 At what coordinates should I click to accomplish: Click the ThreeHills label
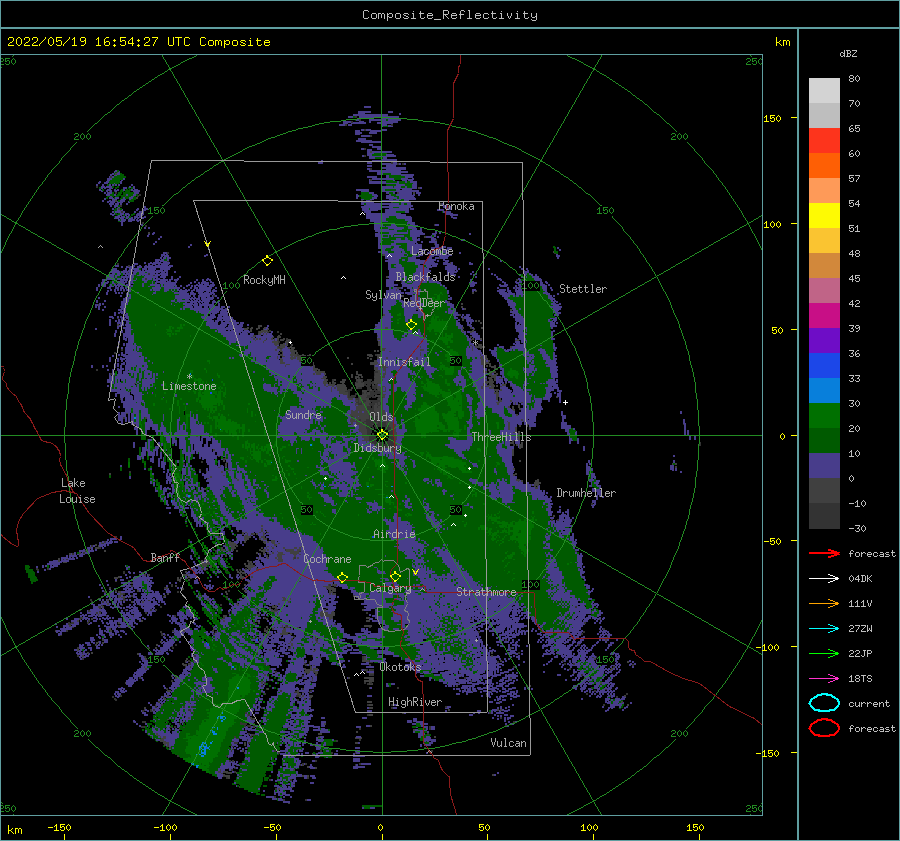(501, 437)
